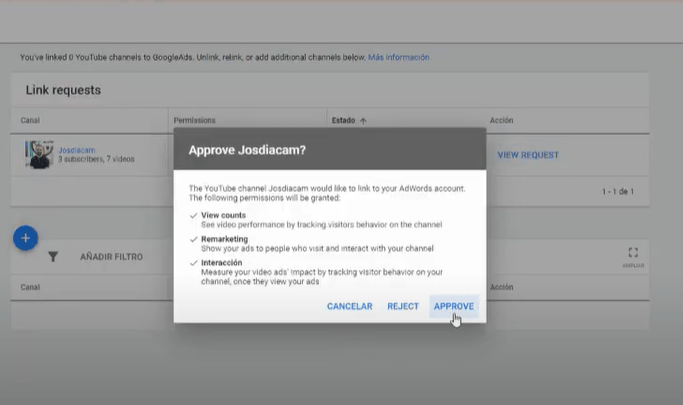Click the blue plus add channel button

25,238
